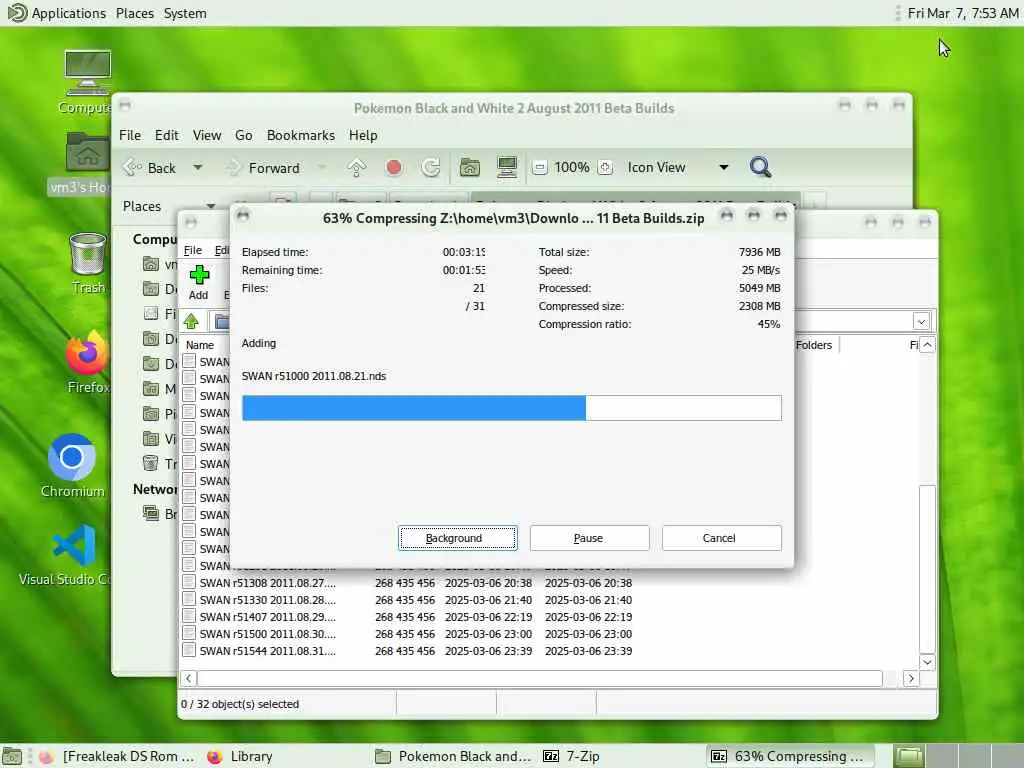Click Back button in file manager

pyautogui.click(x=150, y=168)
